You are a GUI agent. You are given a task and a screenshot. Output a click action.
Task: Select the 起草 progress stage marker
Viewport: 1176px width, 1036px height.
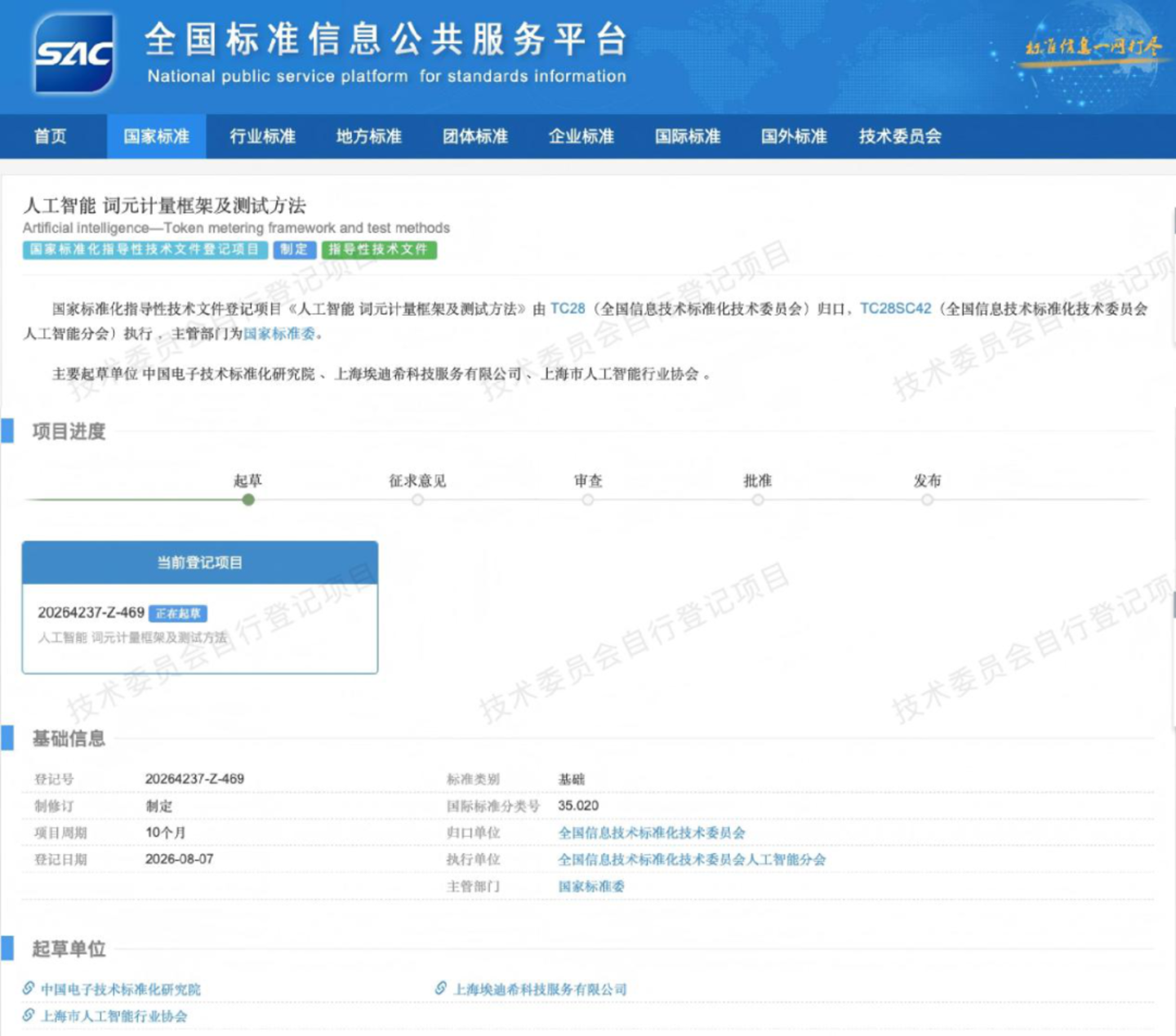pos(248,500)
